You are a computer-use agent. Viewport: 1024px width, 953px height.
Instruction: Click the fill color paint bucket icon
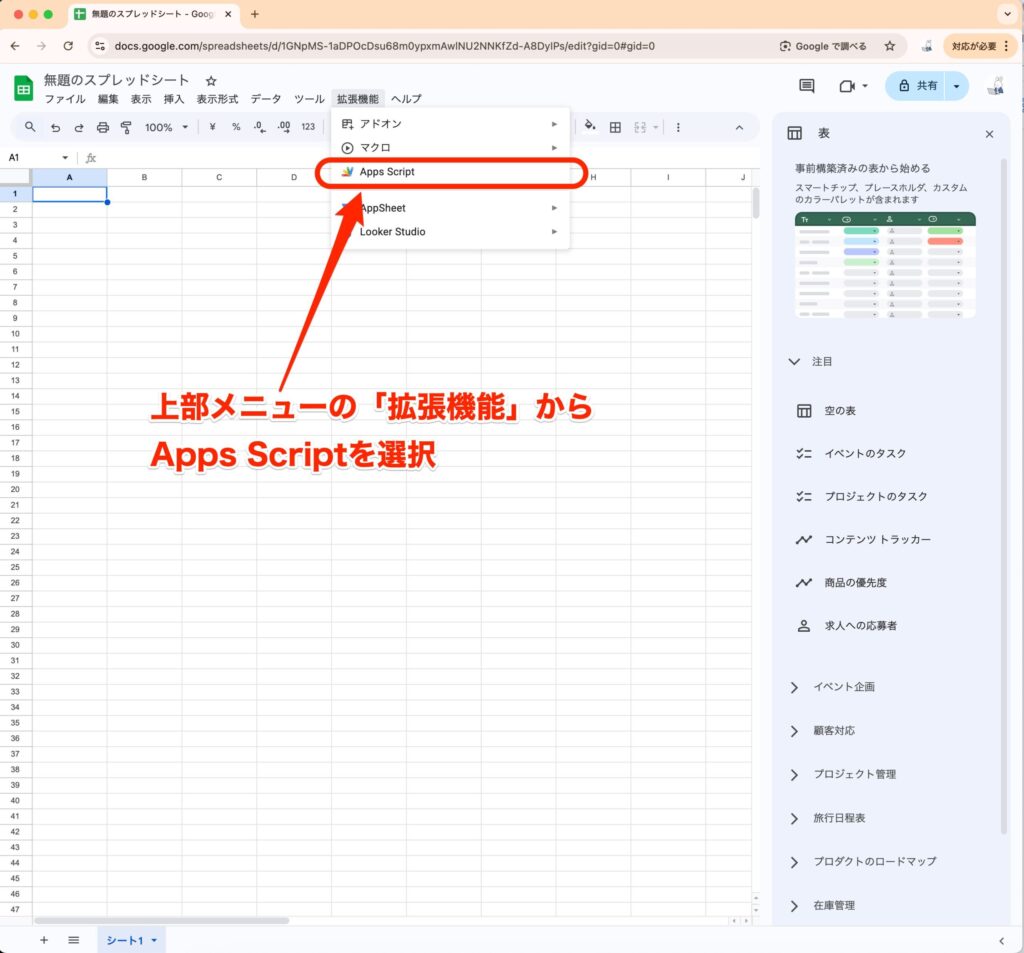point(590,127)
